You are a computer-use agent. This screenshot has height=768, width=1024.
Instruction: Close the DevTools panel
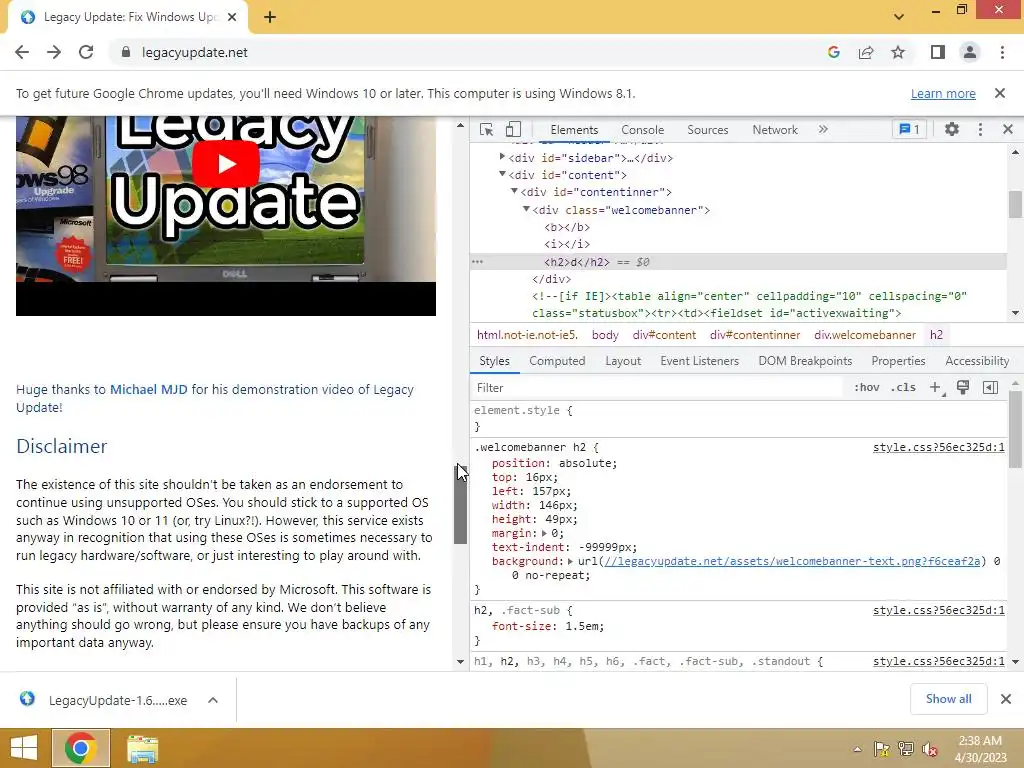pos(1008,129)
